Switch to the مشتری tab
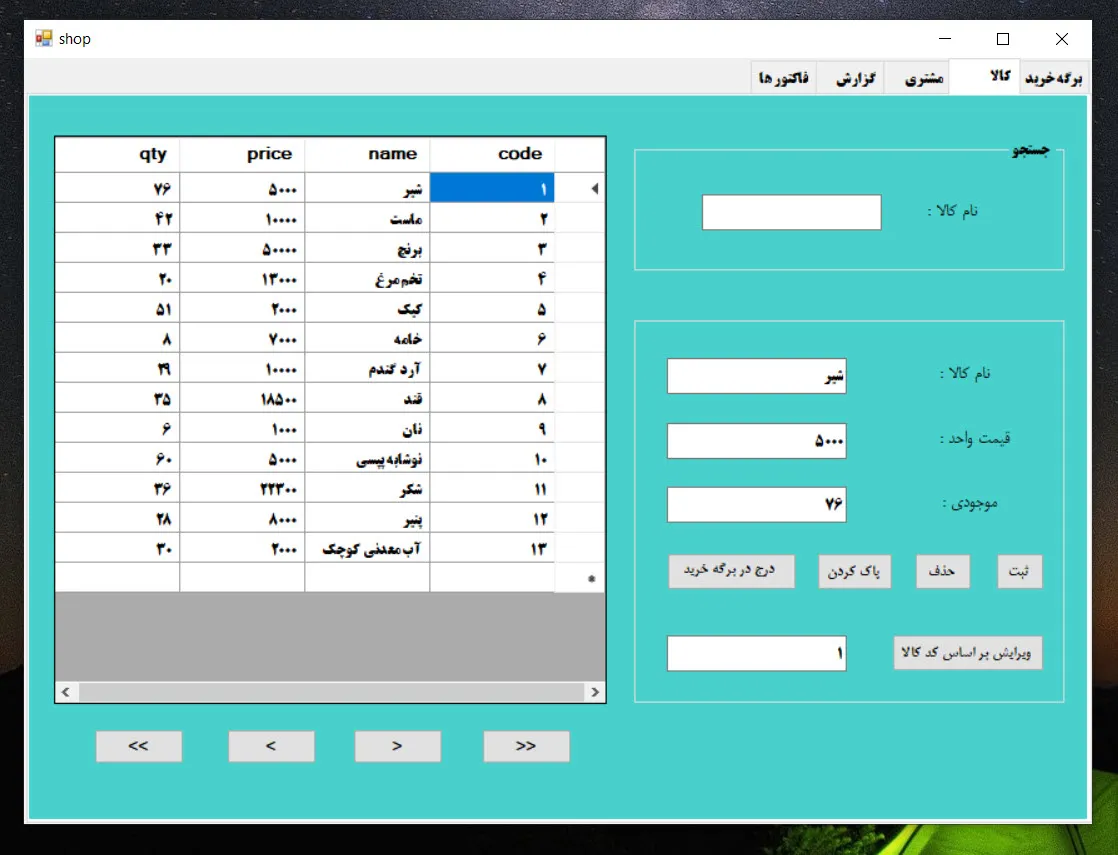The height and width of the screenshot is (855, 1118). (x=923, y=79)
